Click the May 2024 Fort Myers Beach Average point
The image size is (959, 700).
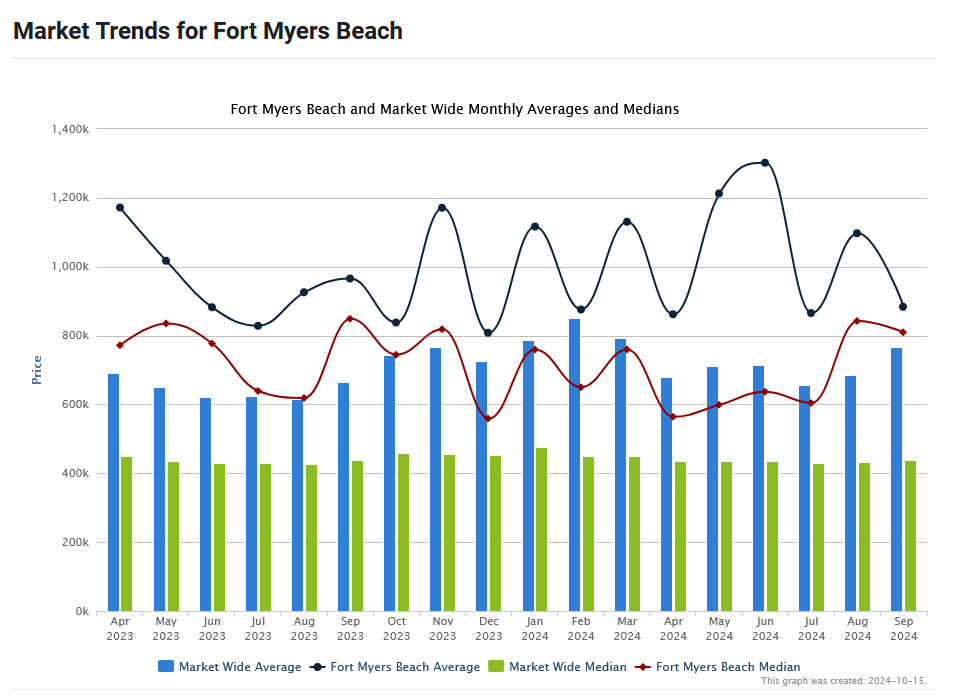(x=719, y=194)
